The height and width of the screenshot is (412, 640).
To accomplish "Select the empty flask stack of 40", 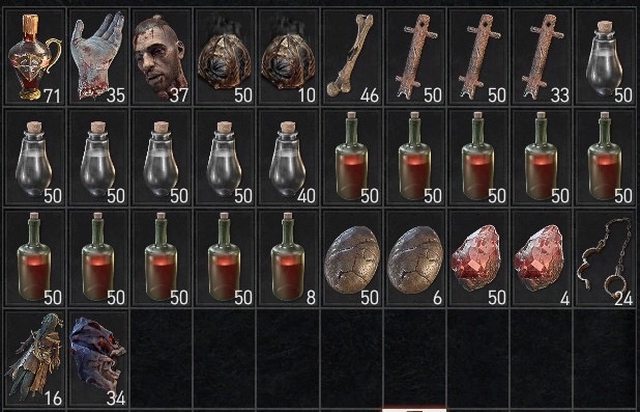I will pyautogui.click(x=288, y=157).
